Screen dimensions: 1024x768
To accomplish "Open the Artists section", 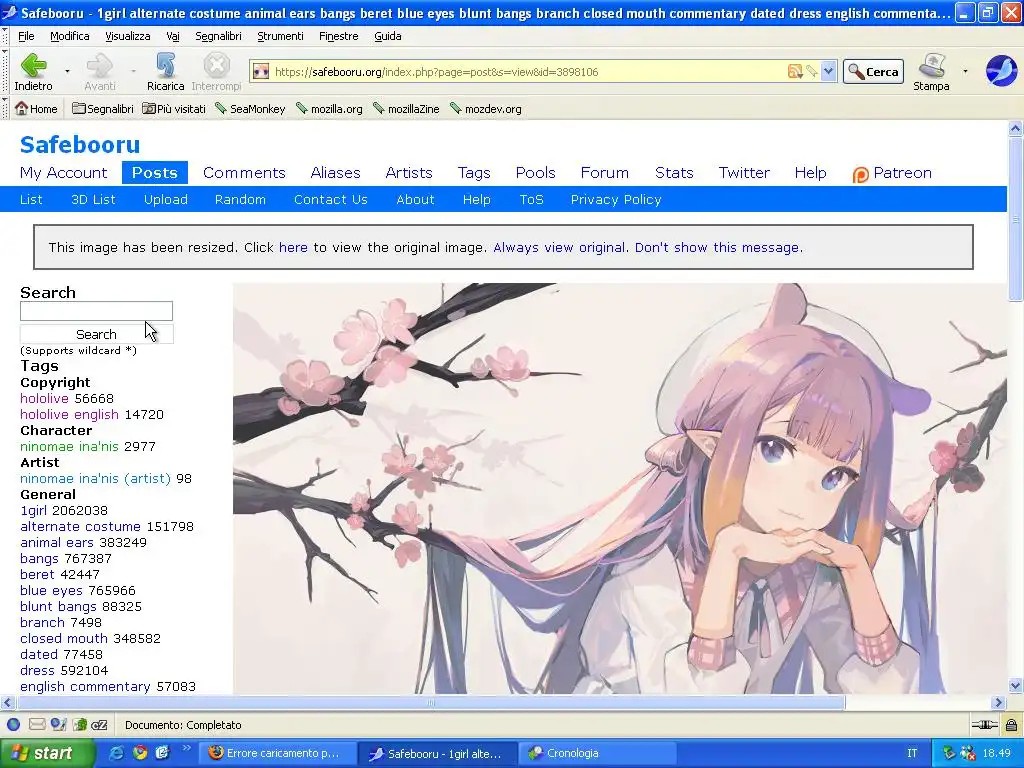I will click(409, 172).
